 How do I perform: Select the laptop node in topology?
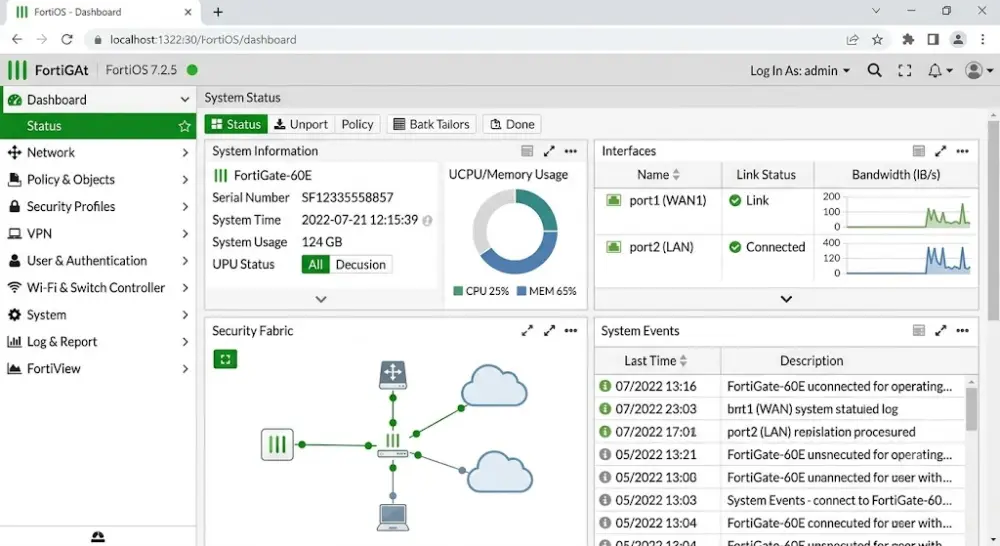[x=392, y=517]
